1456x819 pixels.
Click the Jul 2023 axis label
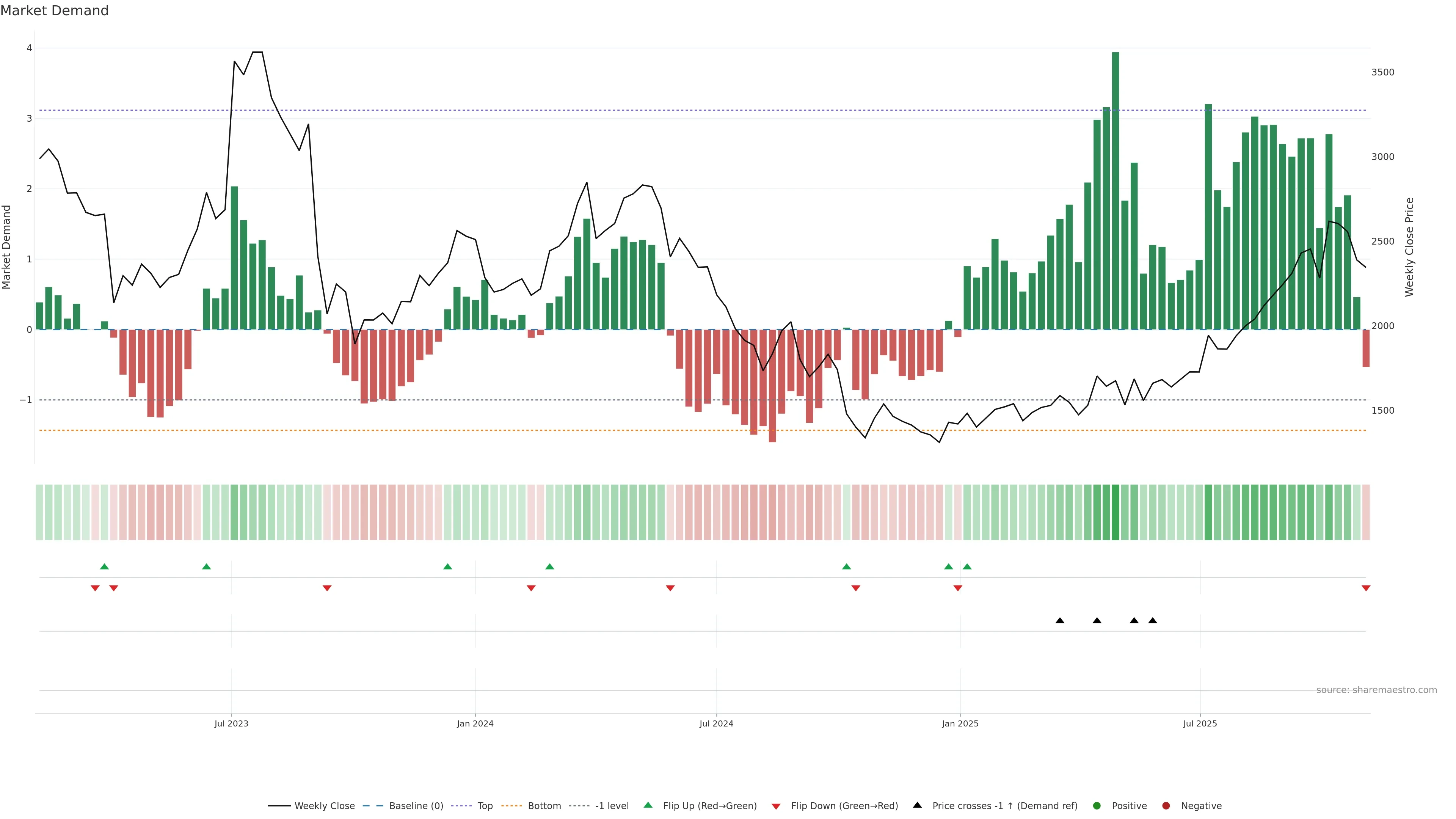point(231,723)
